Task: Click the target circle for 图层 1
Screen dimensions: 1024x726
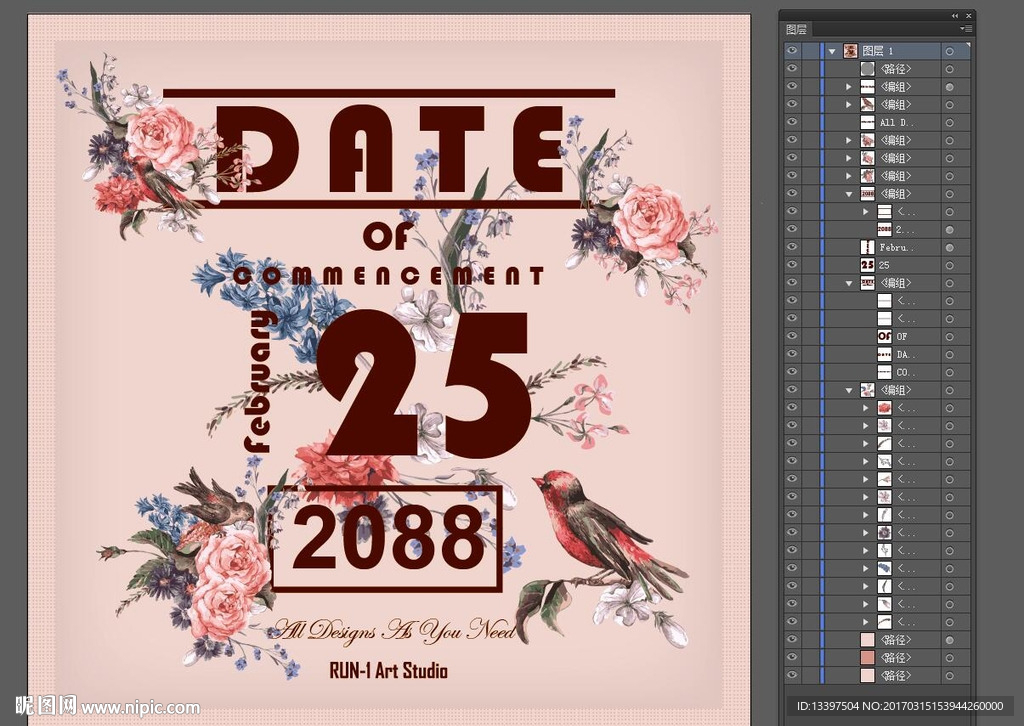Action: [949, 51]
